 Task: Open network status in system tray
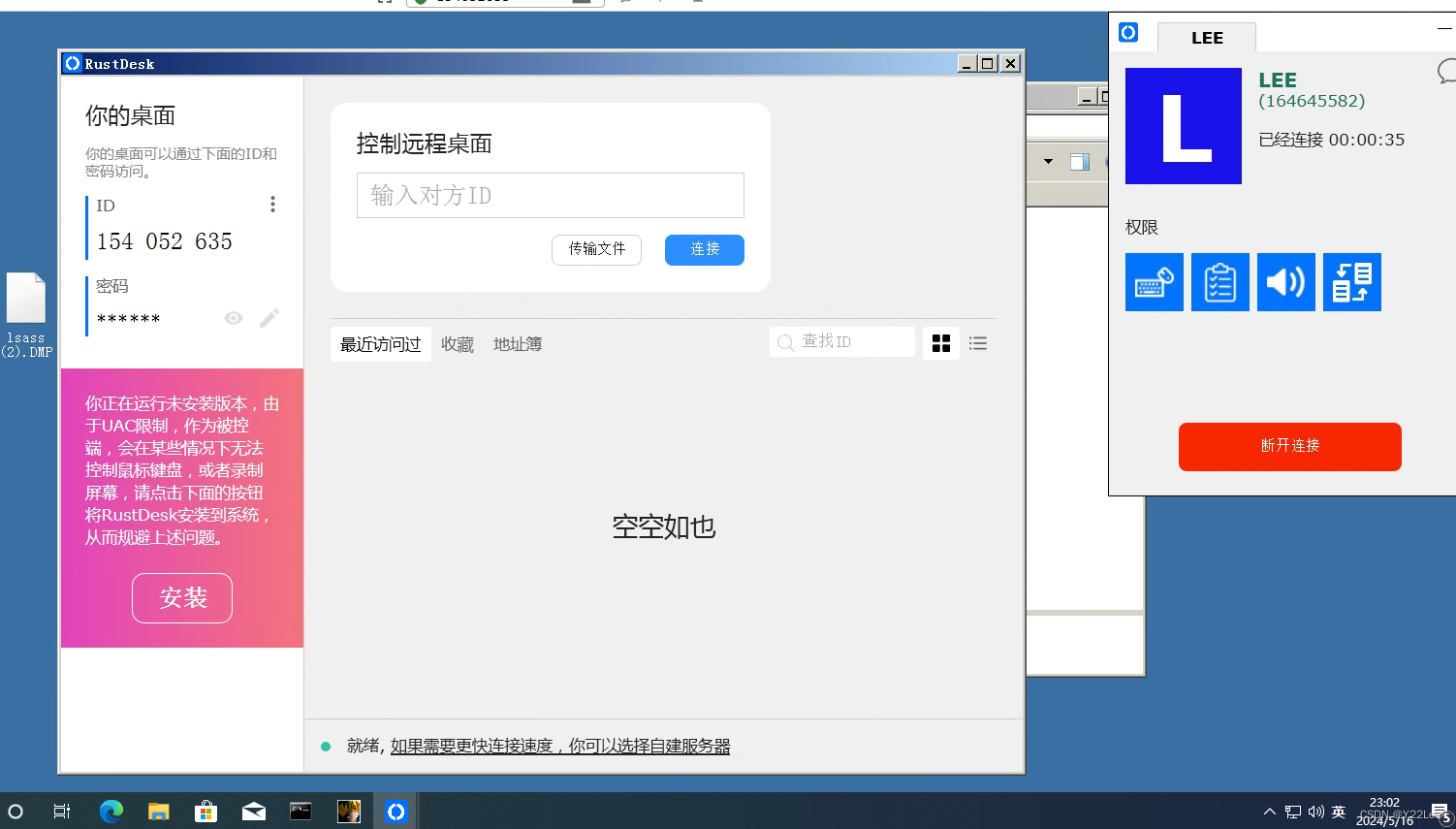coord(1293,812)
